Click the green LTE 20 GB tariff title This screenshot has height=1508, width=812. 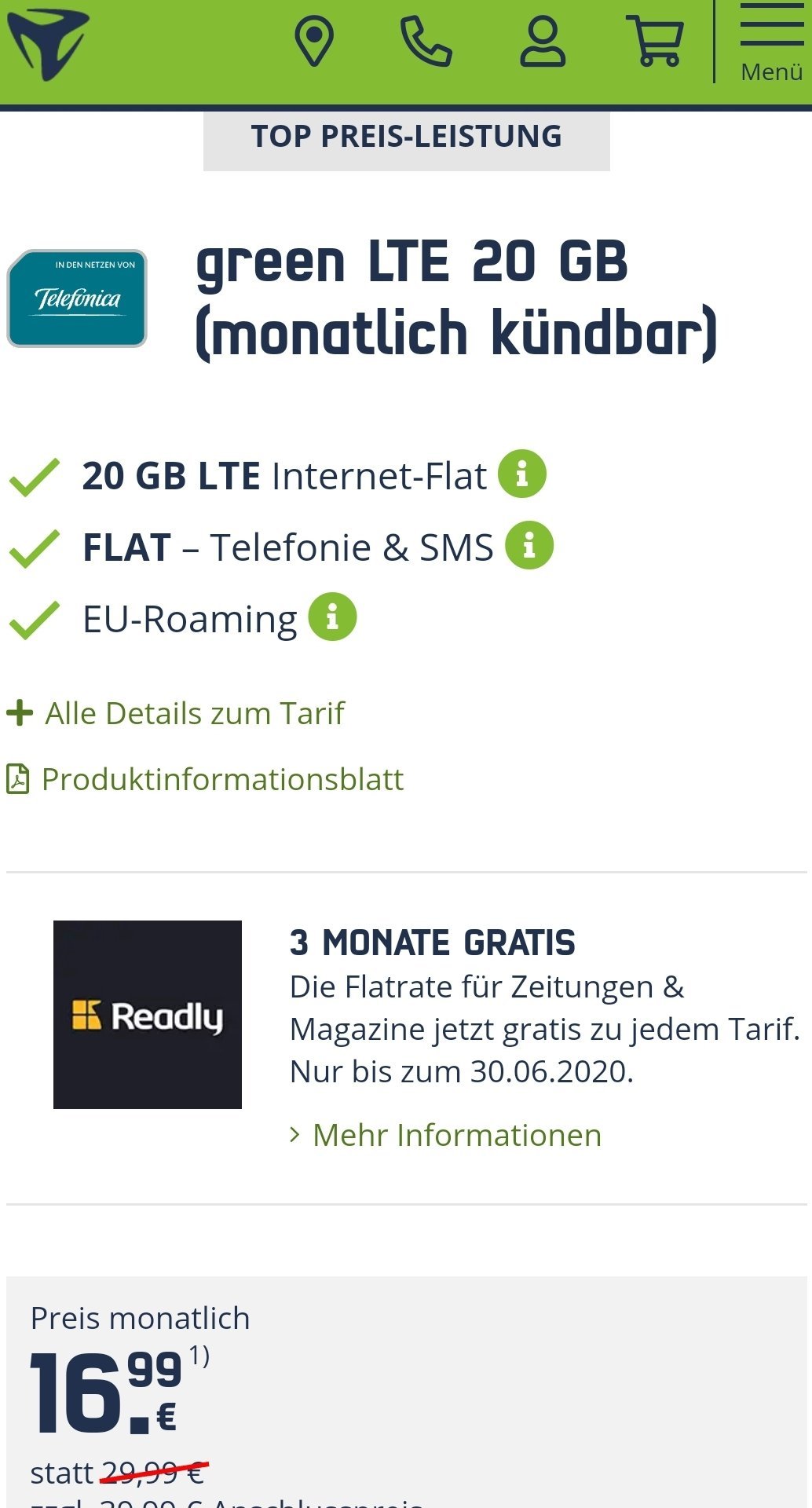click(x=456, y=298)
